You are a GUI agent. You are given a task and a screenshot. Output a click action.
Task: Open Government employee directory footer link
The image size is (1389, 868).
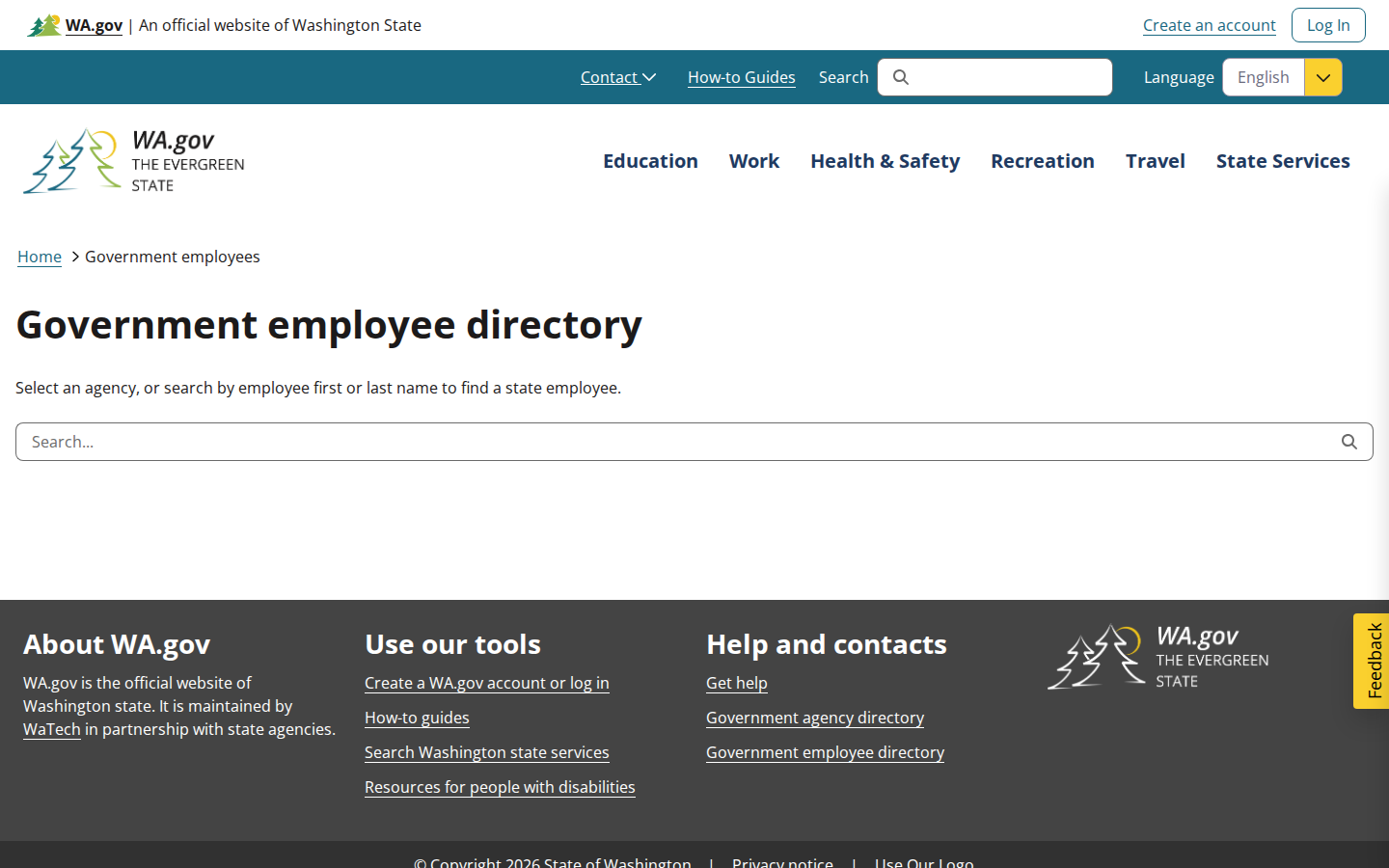click(825, 752)
